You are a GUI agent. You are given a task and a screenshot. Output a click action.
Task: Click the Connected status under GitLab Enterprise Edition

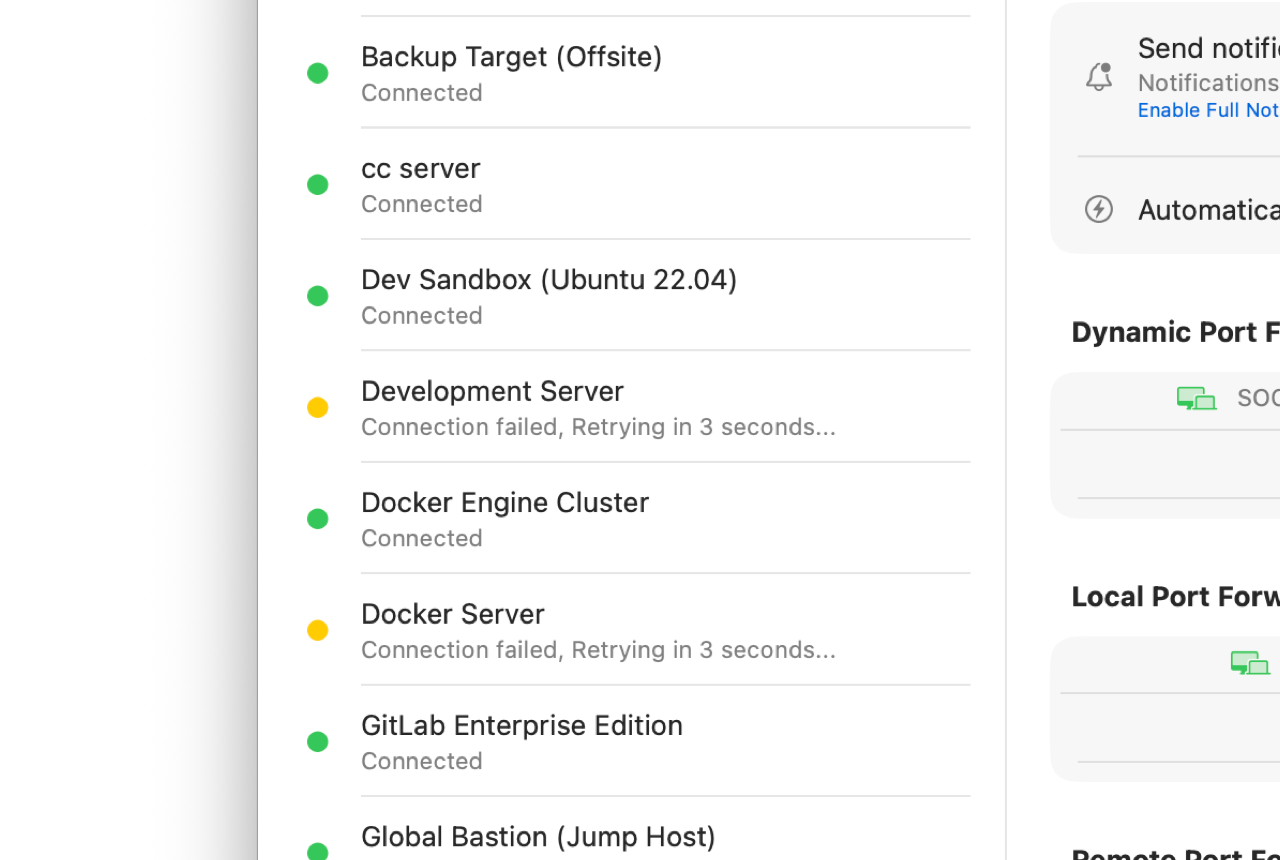coord(422,761)
